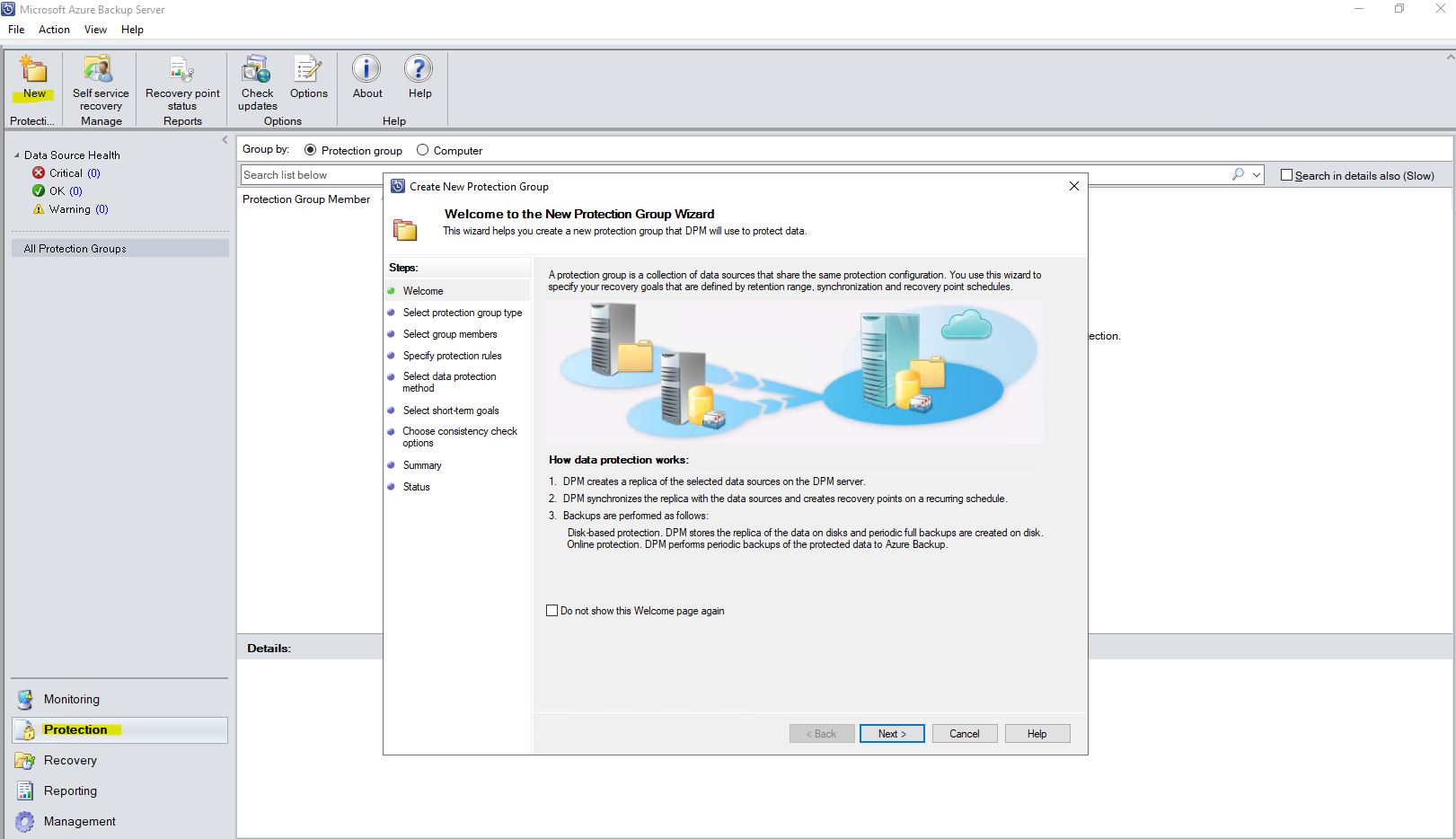Screen dimensions: 1456x839
Task: Open the search options dropdown arrow
Action: [1257, 174]
